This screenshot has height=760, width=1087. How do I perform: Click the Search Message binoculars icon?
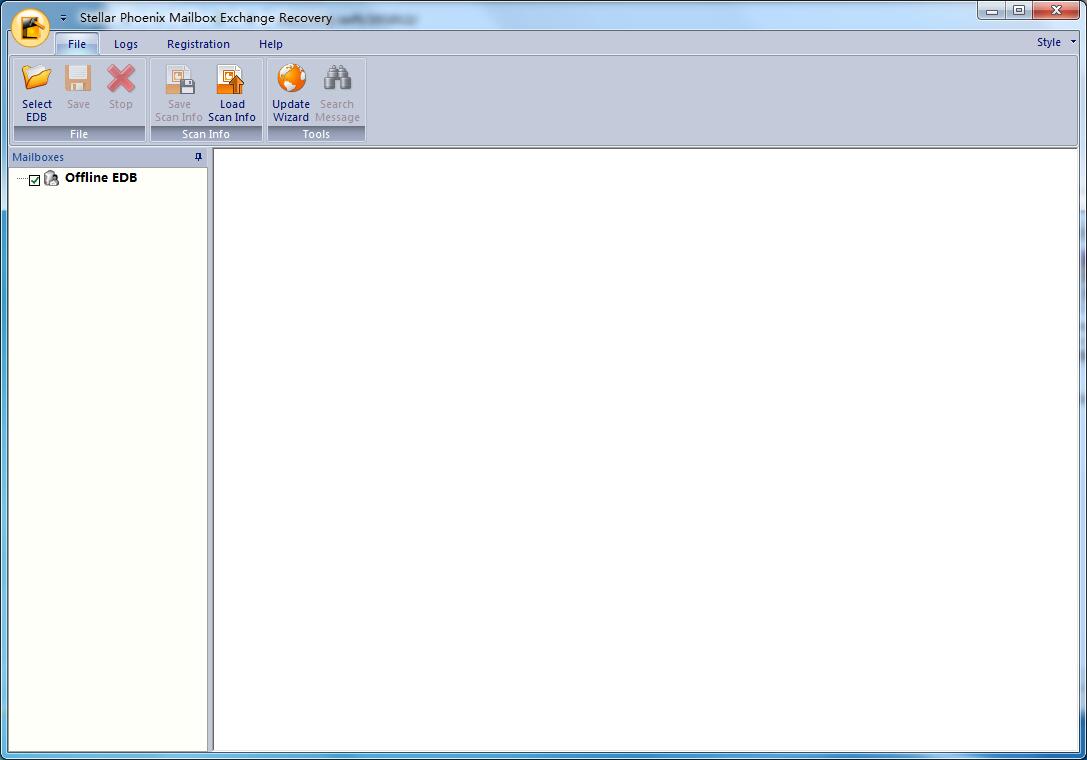click(337, 78)
